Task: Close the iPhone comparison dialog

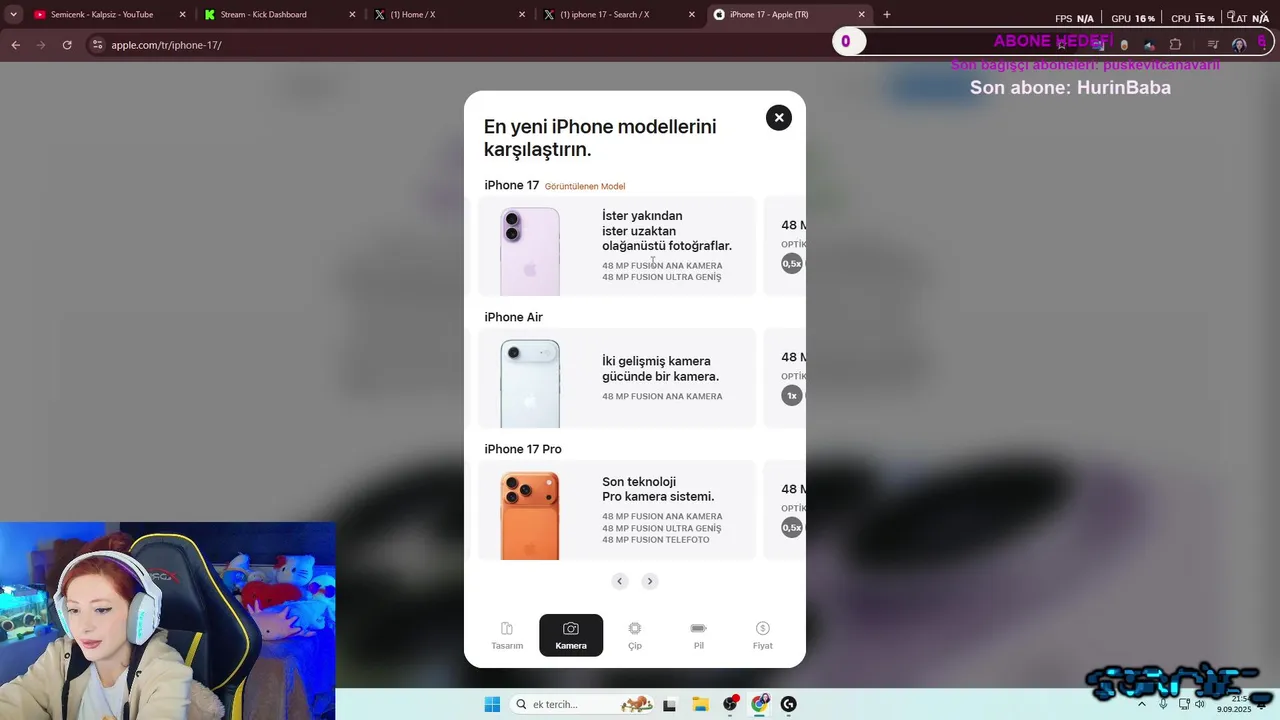Action: point(778,118)
